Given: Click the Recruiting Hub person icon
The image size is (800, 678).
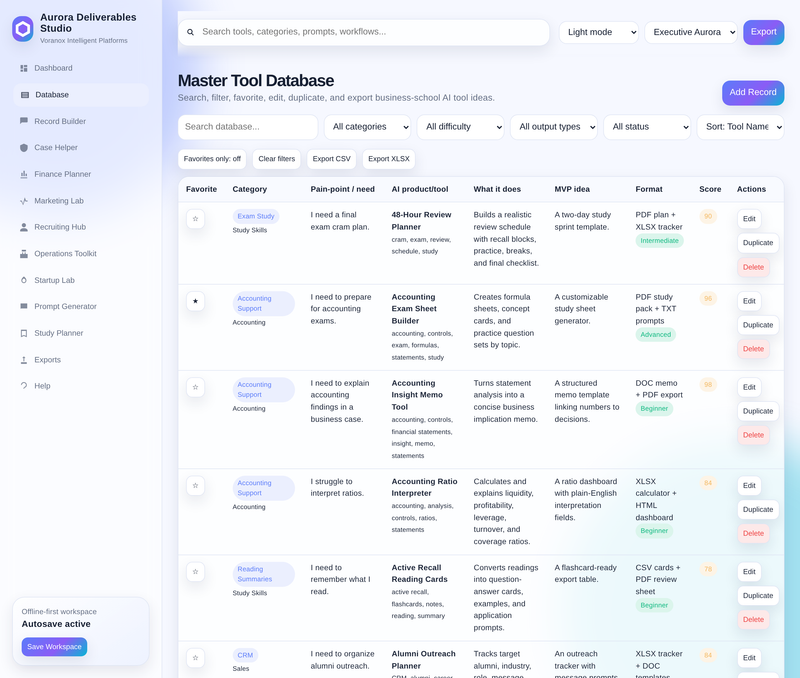Looking at the screenshot, I should 23,228.
